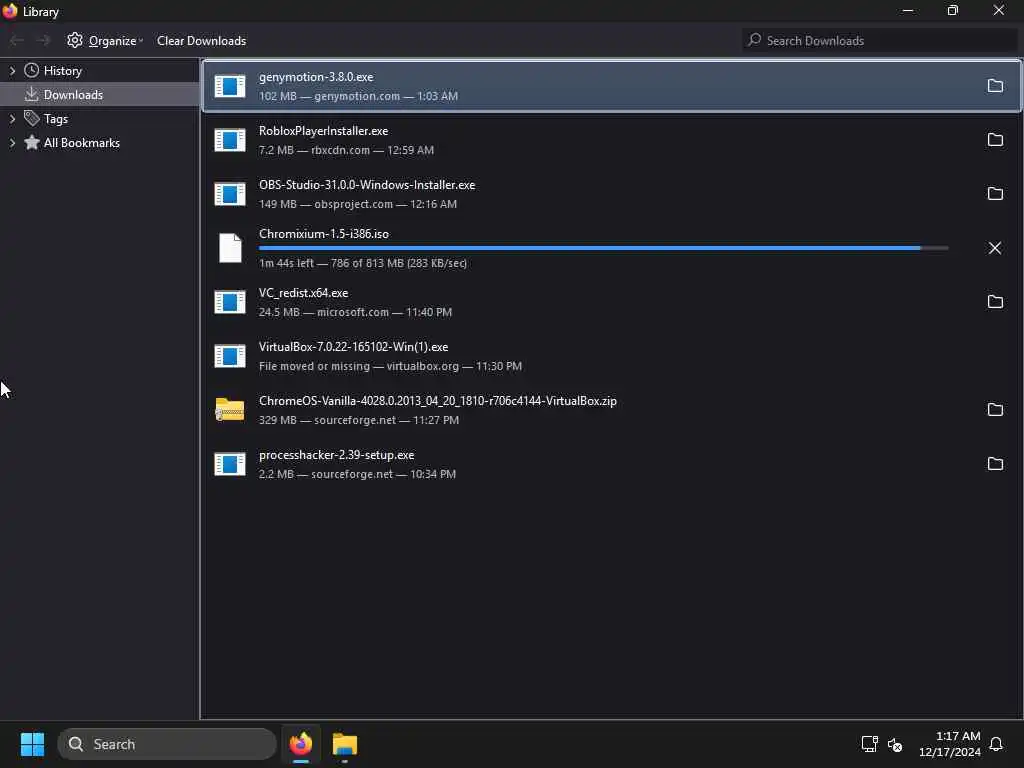Click the network display tray icon
The width and height of the screenshot is (1024, 768).
tap(869, 744)
